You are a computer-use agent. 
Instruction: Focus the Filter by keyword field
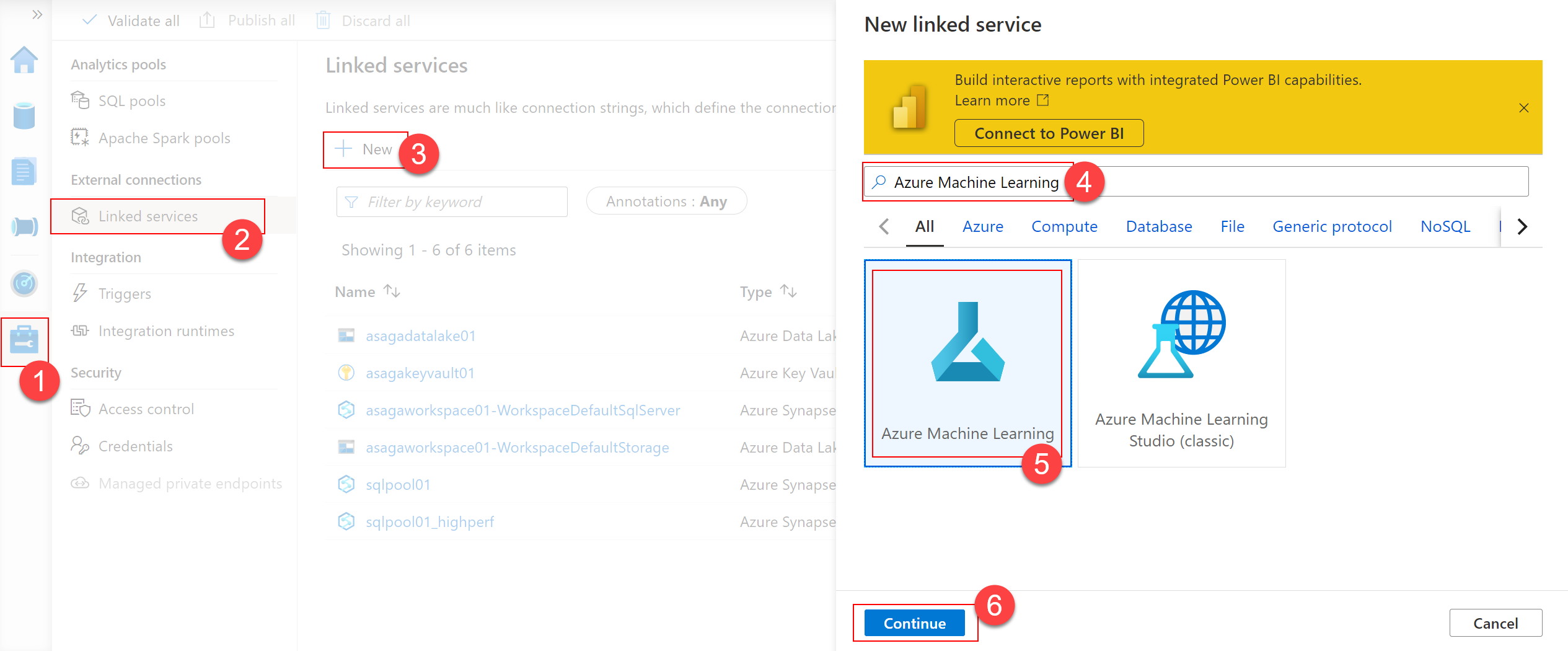pyautogui.click(x=452, y=201)
